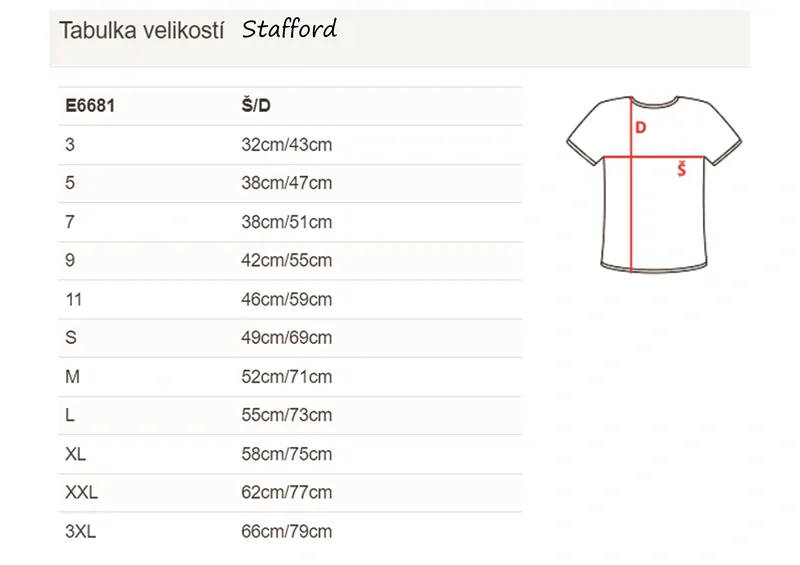Click the 32cm/43cm measurement
The width and height of the screenshot is (800, 565).
(286, 145)
